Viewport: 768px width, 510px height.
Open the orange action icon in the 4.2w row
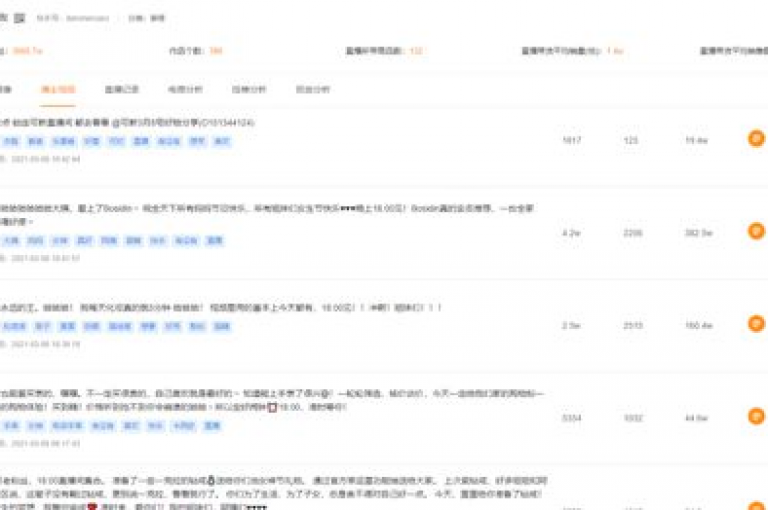tap(756, 231)
